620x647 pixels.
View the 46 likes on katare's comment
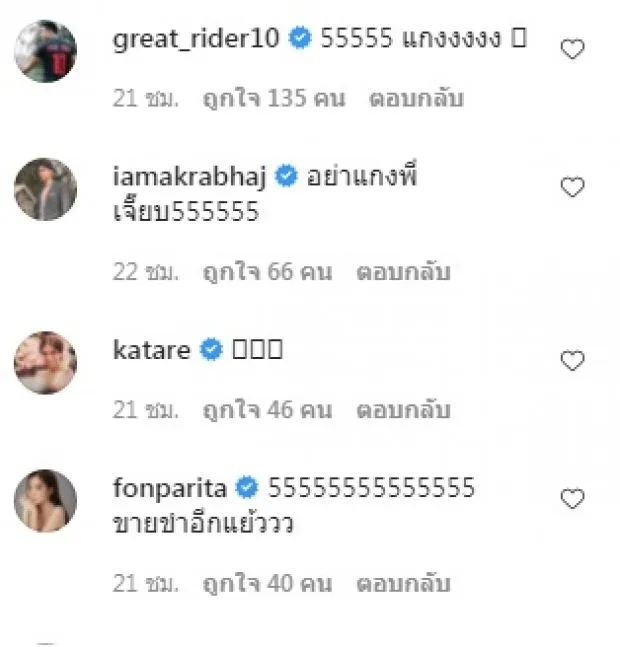[x=267, y=410]
